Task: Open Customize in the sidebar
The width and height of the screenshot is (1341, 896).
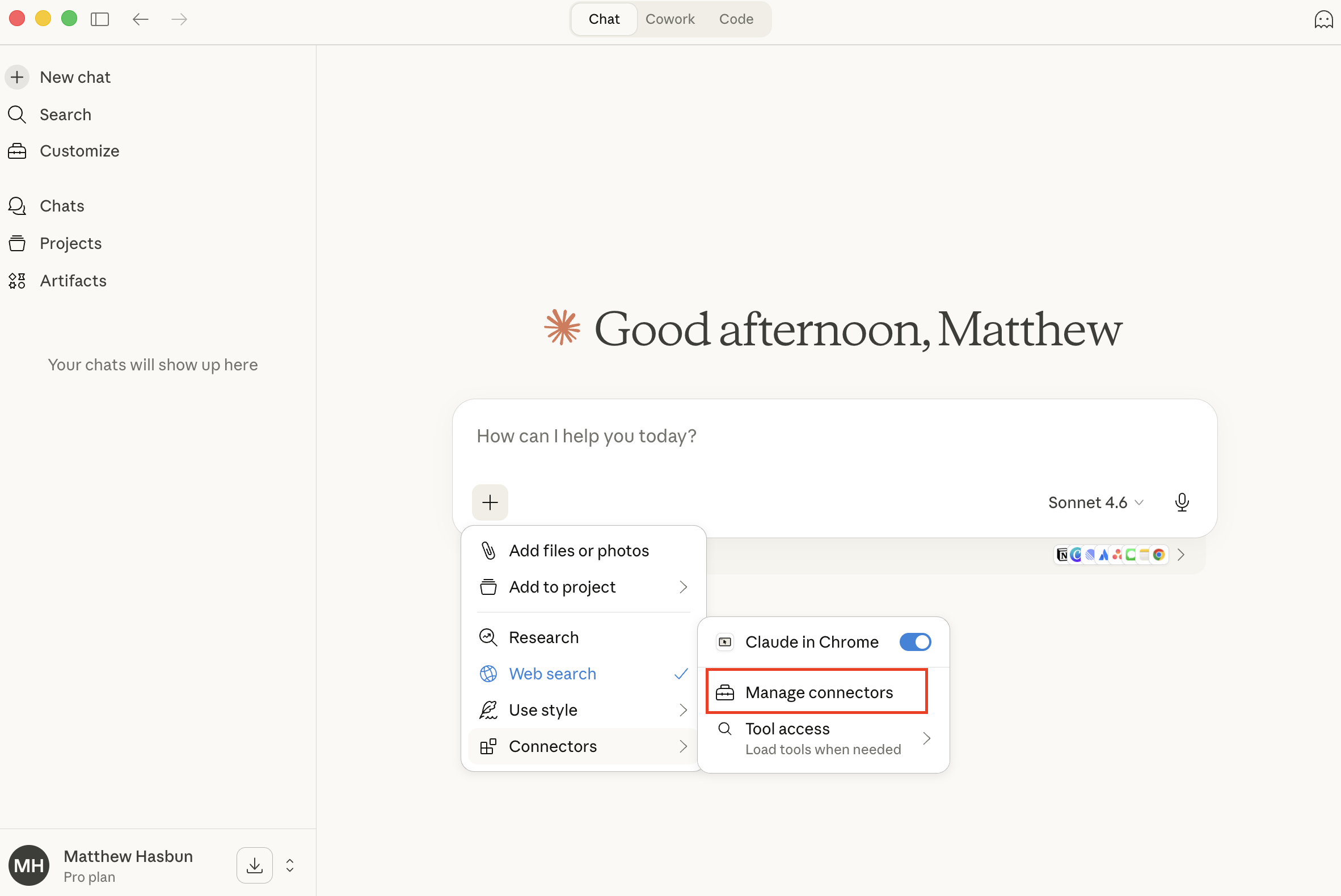Action: pos(79,151)
